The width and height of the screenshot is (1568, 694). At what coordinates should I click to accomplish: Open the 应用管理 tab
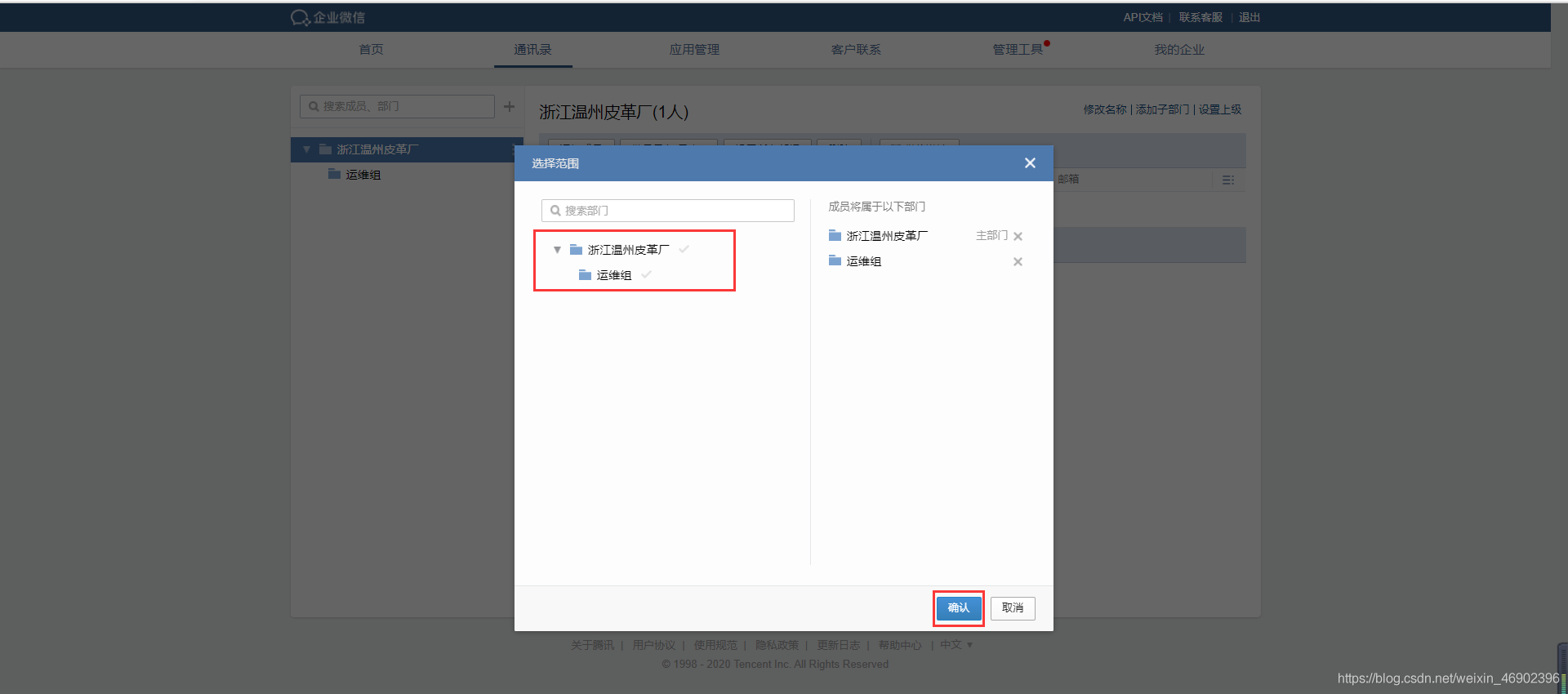tap(694, 49)
